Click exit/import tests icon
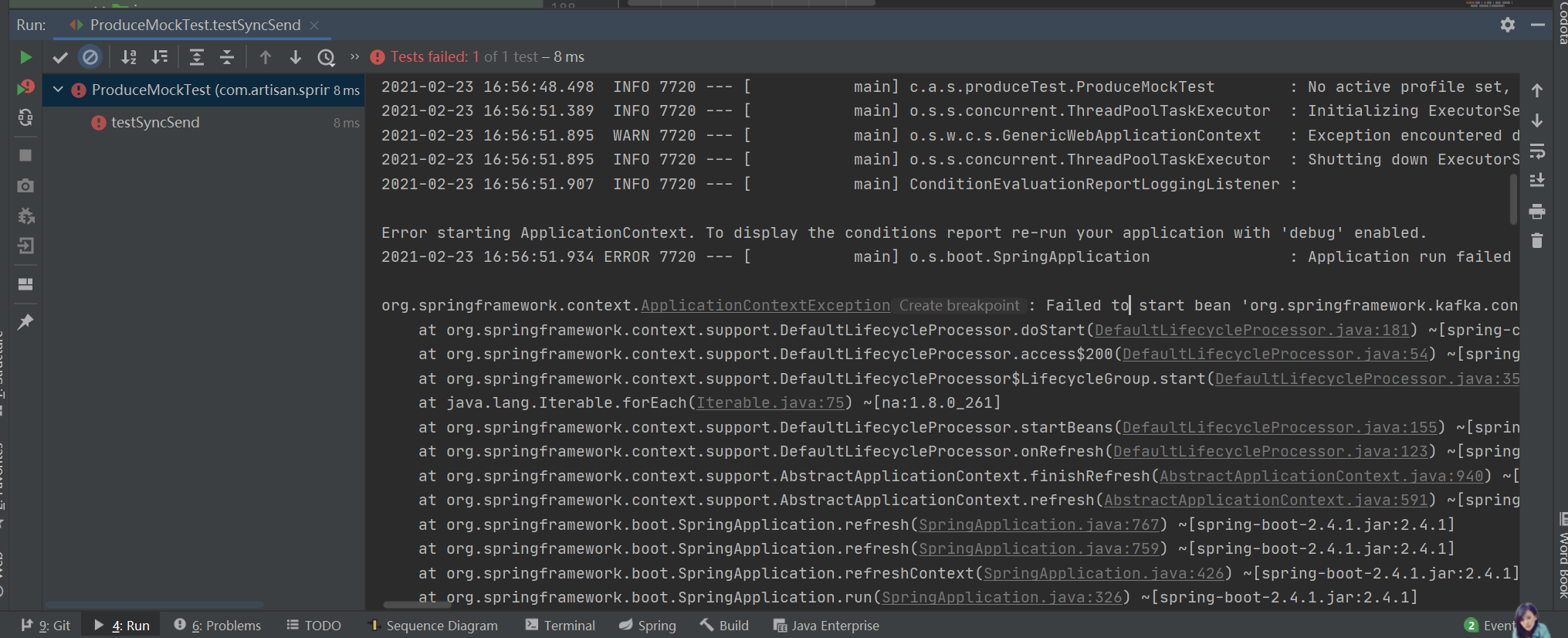The image size is (1568, 638). pos(25,246)
